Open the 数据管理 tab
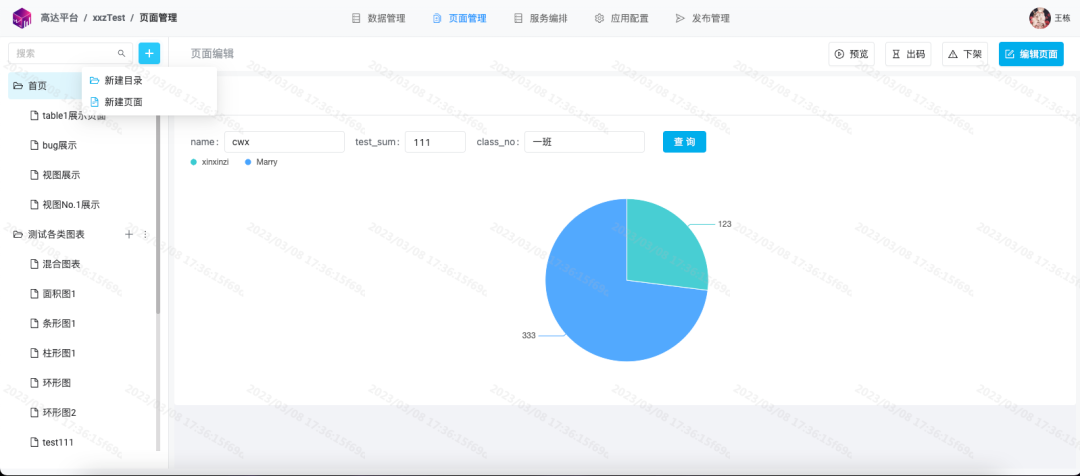This screenshot has width=1080, height=476. tap(378, 19)
